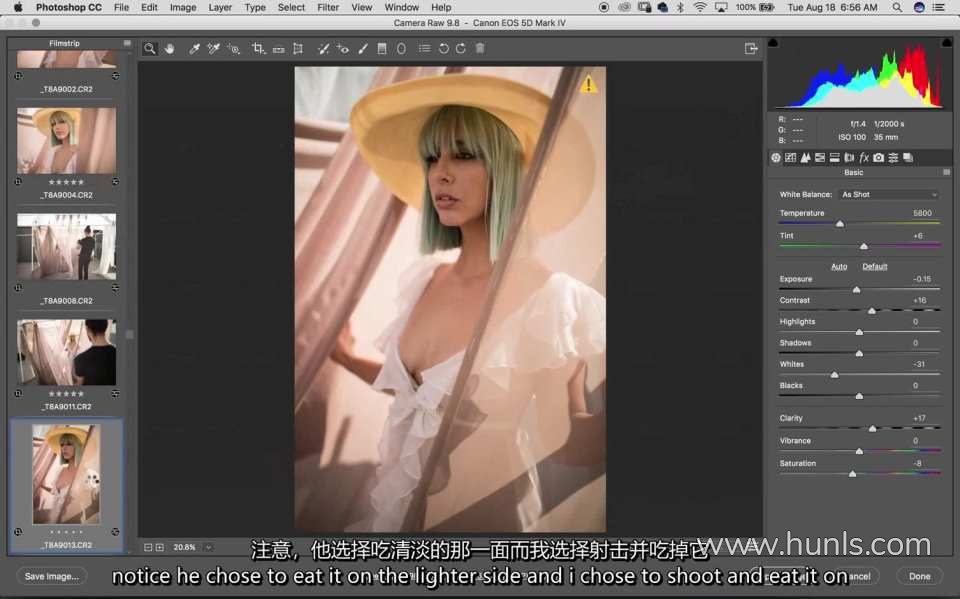Click the Default tone link
The width and height of the screenshot is (960, 599).
(875, 266)
